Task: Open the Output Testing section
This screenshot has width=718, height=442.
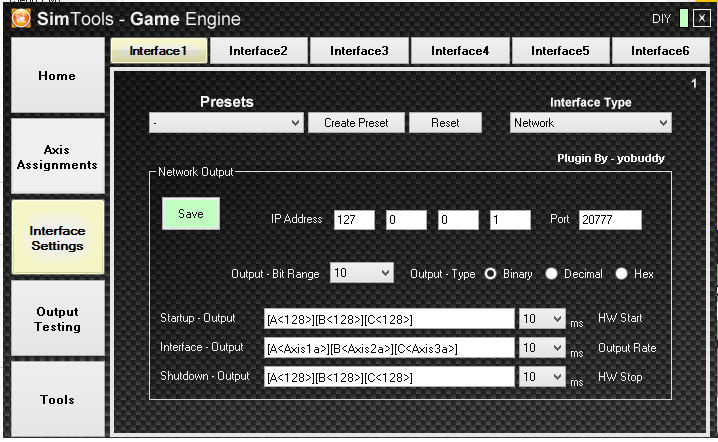Action: [57, 319]
